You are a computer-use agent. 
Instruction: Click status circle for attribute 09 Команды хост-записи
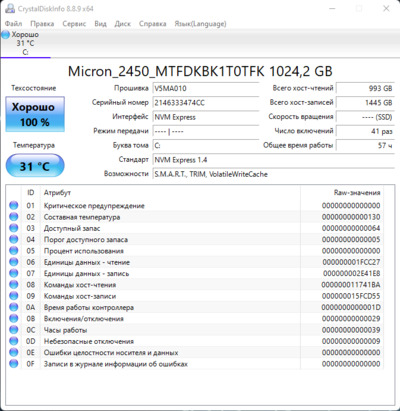[14, 296]
